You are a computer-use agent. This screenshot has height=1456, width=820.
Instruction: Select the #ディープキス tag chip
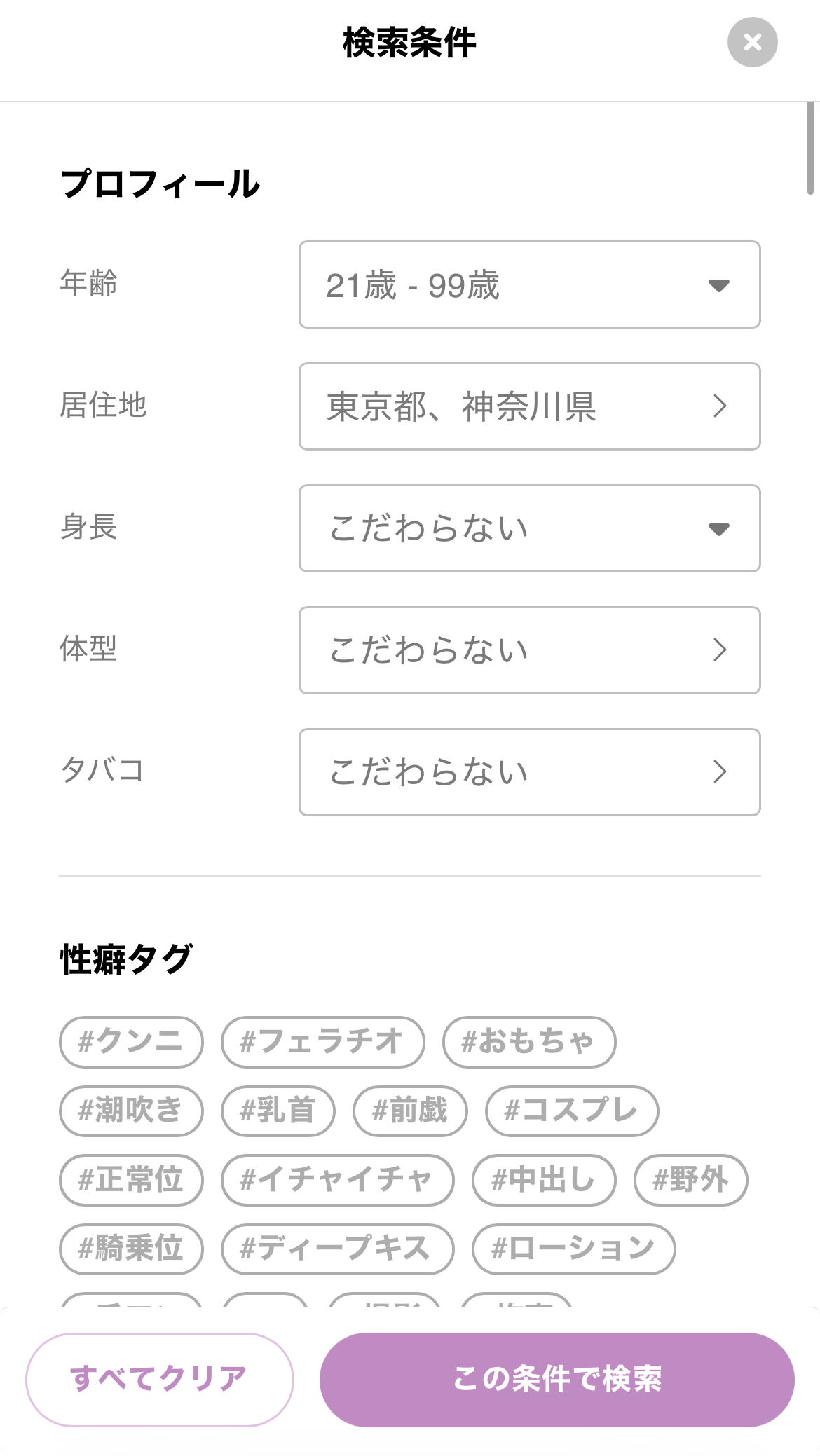(338, 1249)
